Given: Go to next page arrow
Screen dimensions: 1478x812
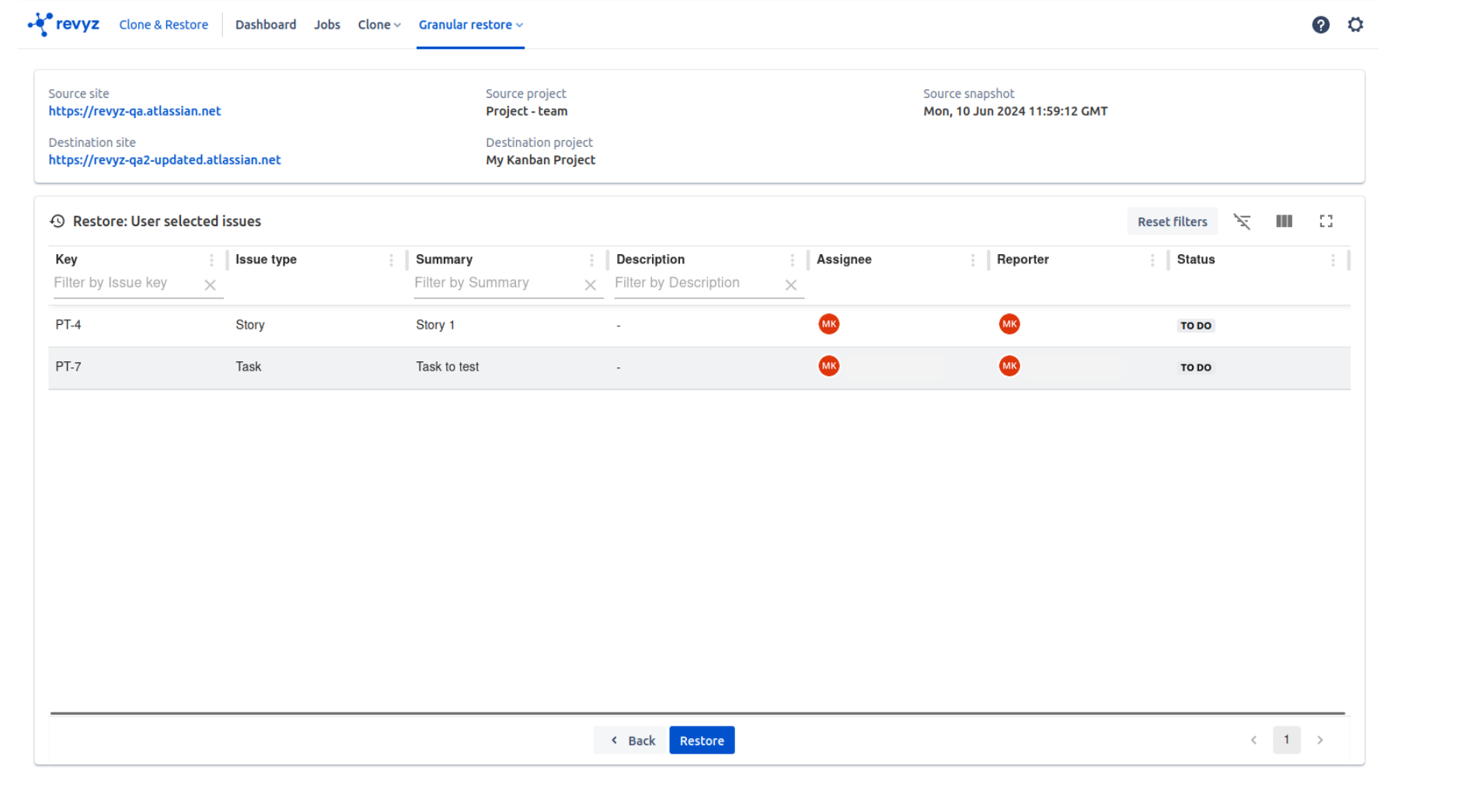Looking at the screenshot, I should pyautogui.click(x=1319, y=740).
